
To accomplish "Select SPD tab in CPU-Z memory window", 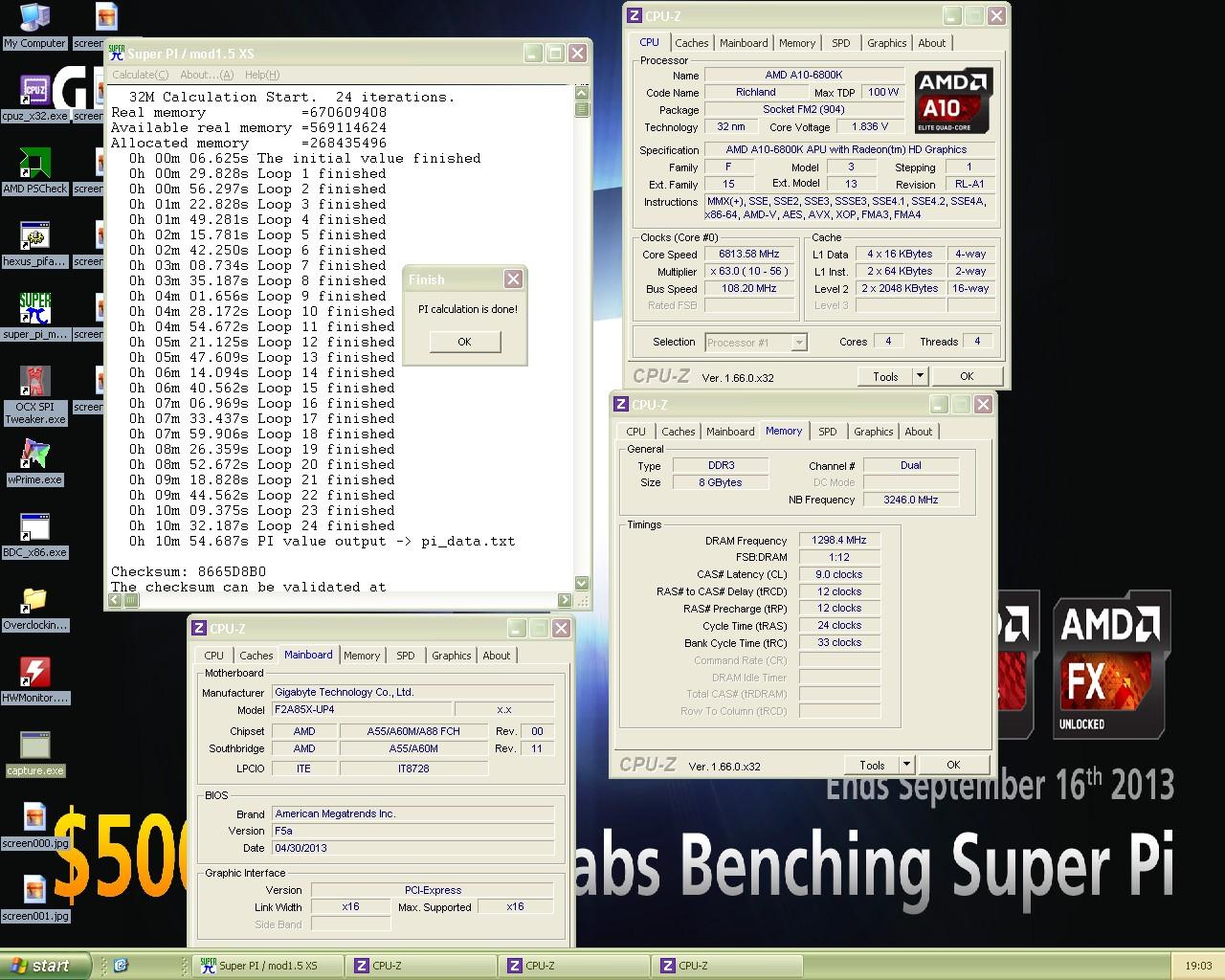I will pos(828,432).
